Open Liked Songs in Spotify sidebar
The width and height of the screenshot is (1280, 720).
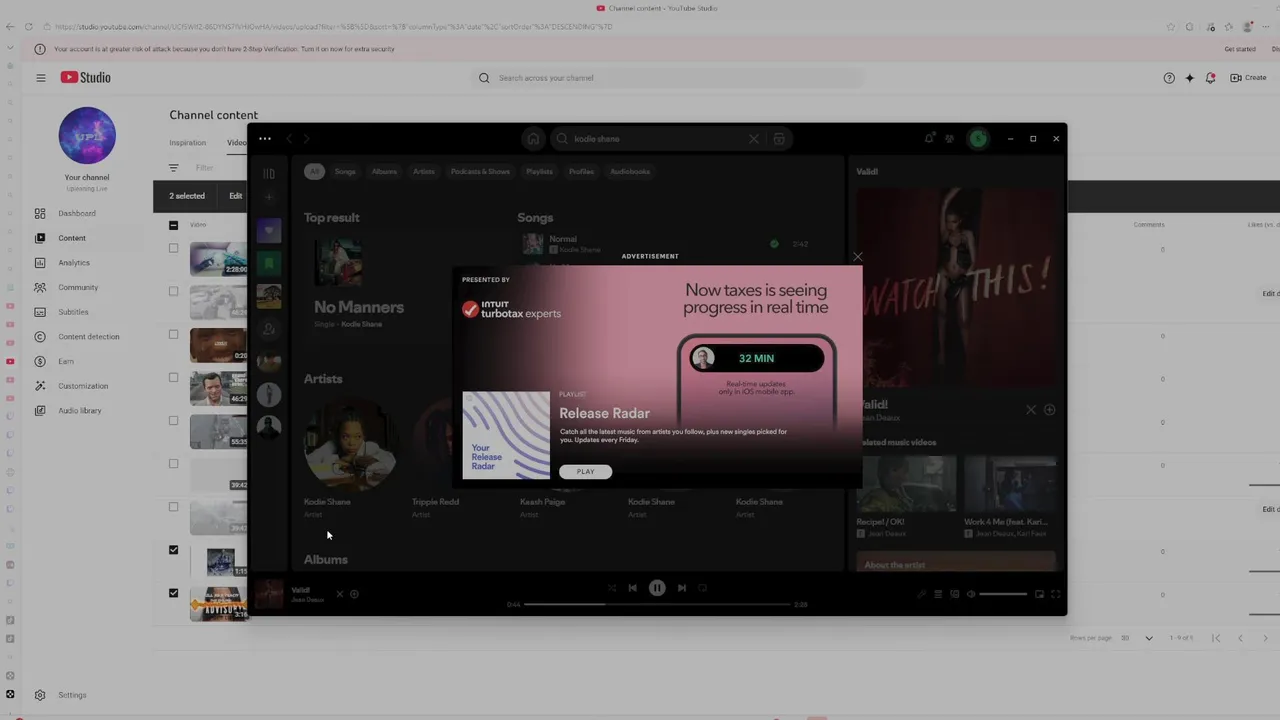[268, 231]
